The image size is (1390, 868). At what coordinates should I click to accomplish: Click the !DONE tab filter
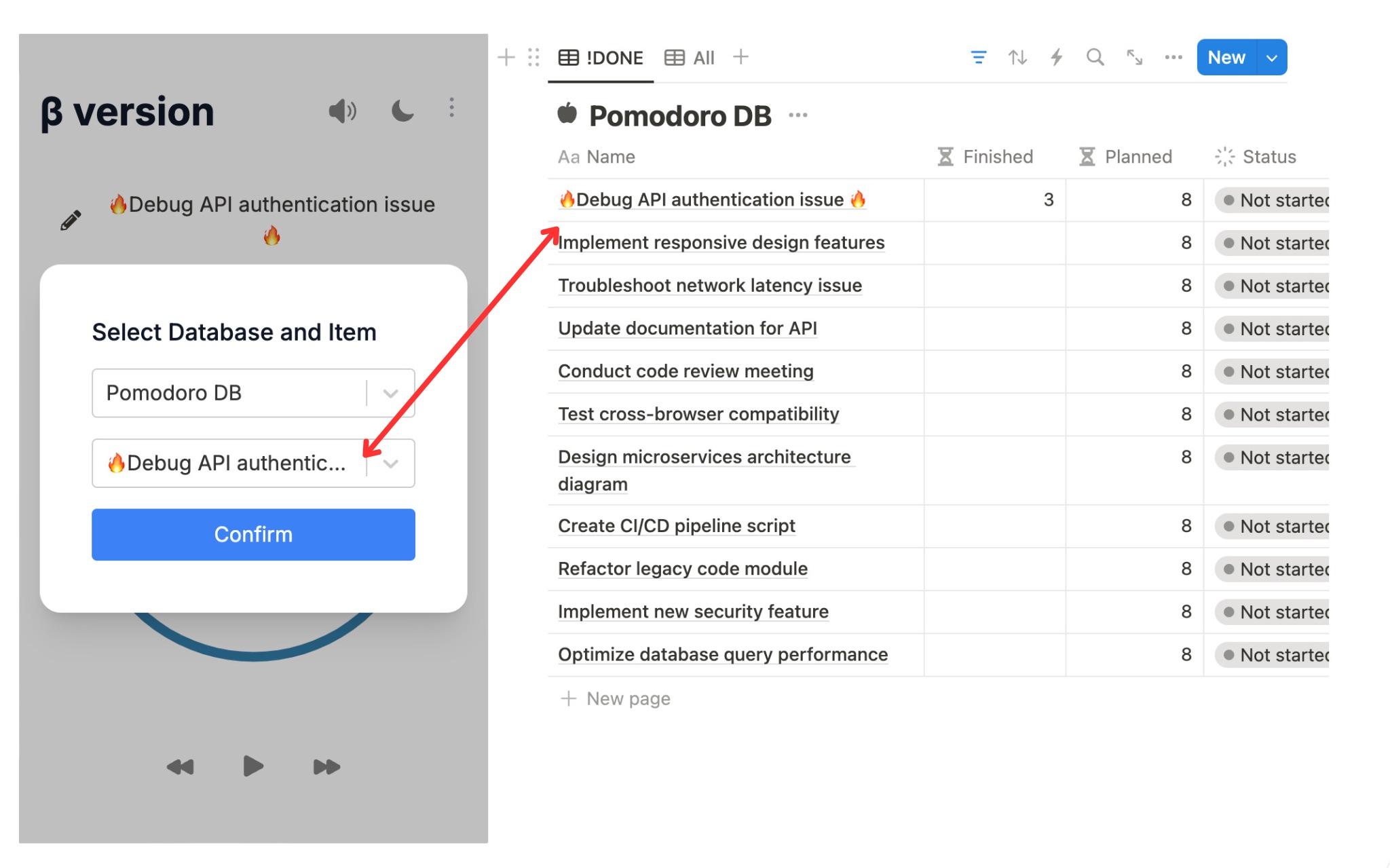point(600,57)
